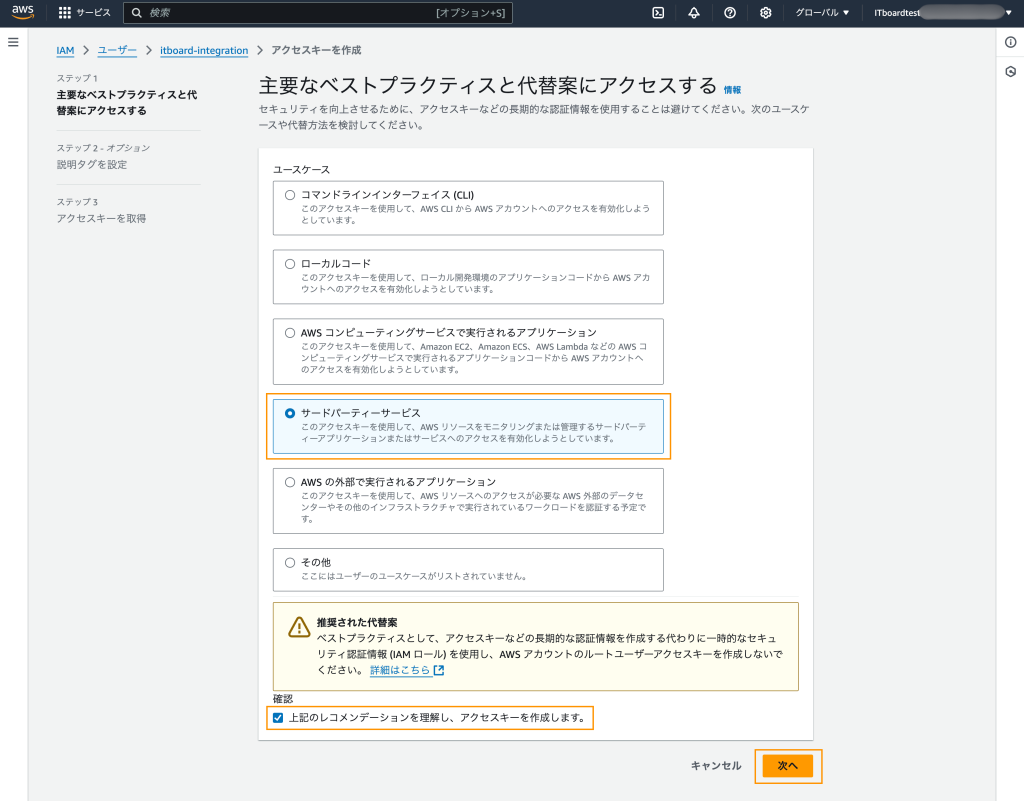
Task: Open the 詳細はこちら external link
Action: (x=406, y=671)
